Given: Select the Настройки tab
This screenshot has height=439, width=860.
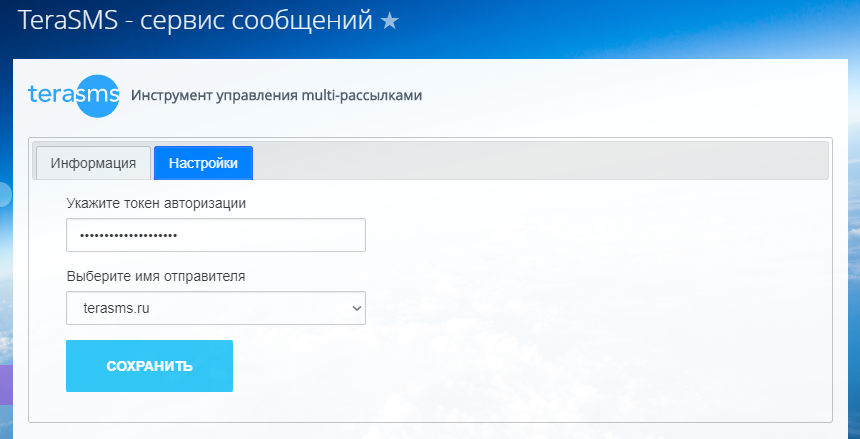Looking at the screenshot, I should 203,163.
